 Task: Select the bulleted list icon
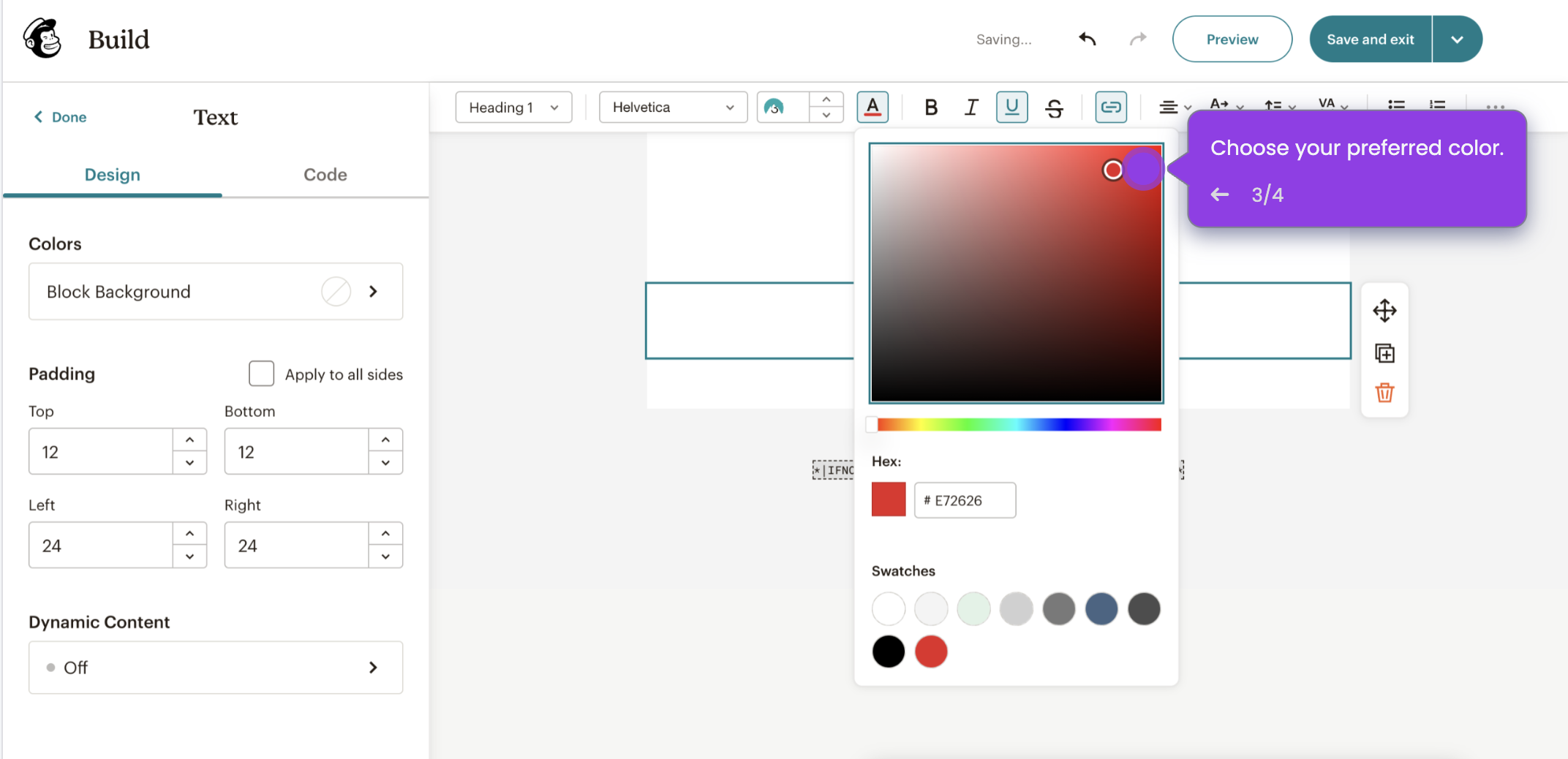(1395, 106)
